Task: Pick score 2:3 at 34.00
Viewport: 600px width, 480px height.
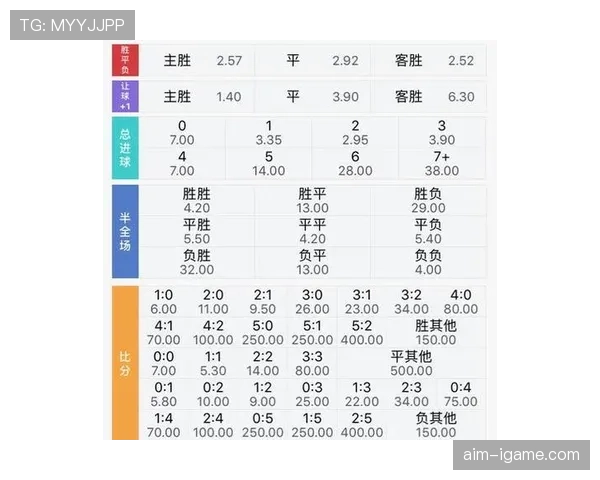Action: (x=411, y=395)
